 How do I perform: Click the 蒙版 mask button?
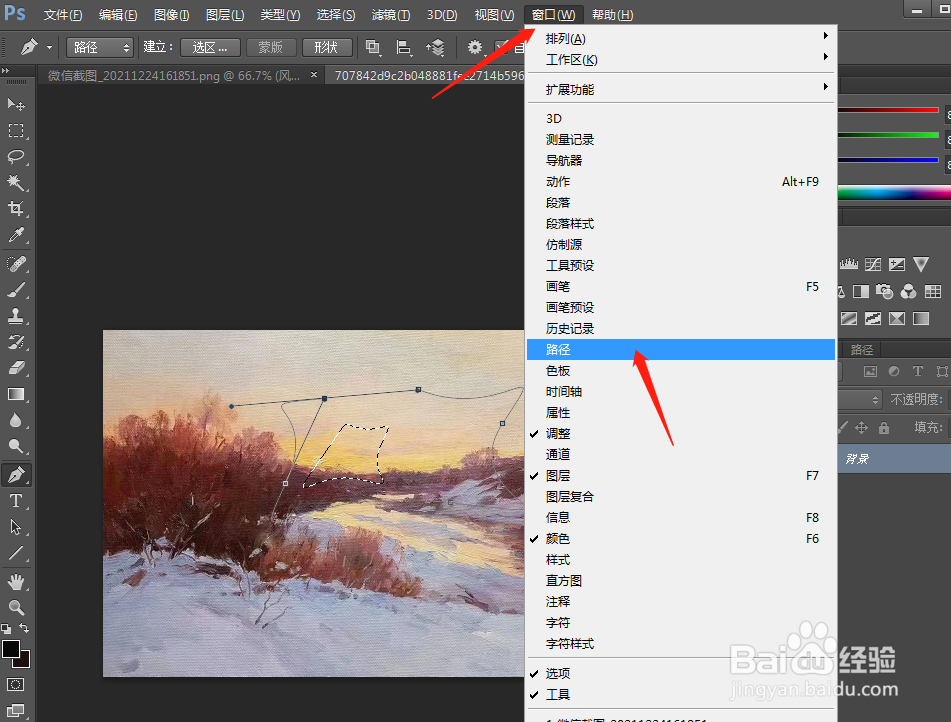(271, 47)
